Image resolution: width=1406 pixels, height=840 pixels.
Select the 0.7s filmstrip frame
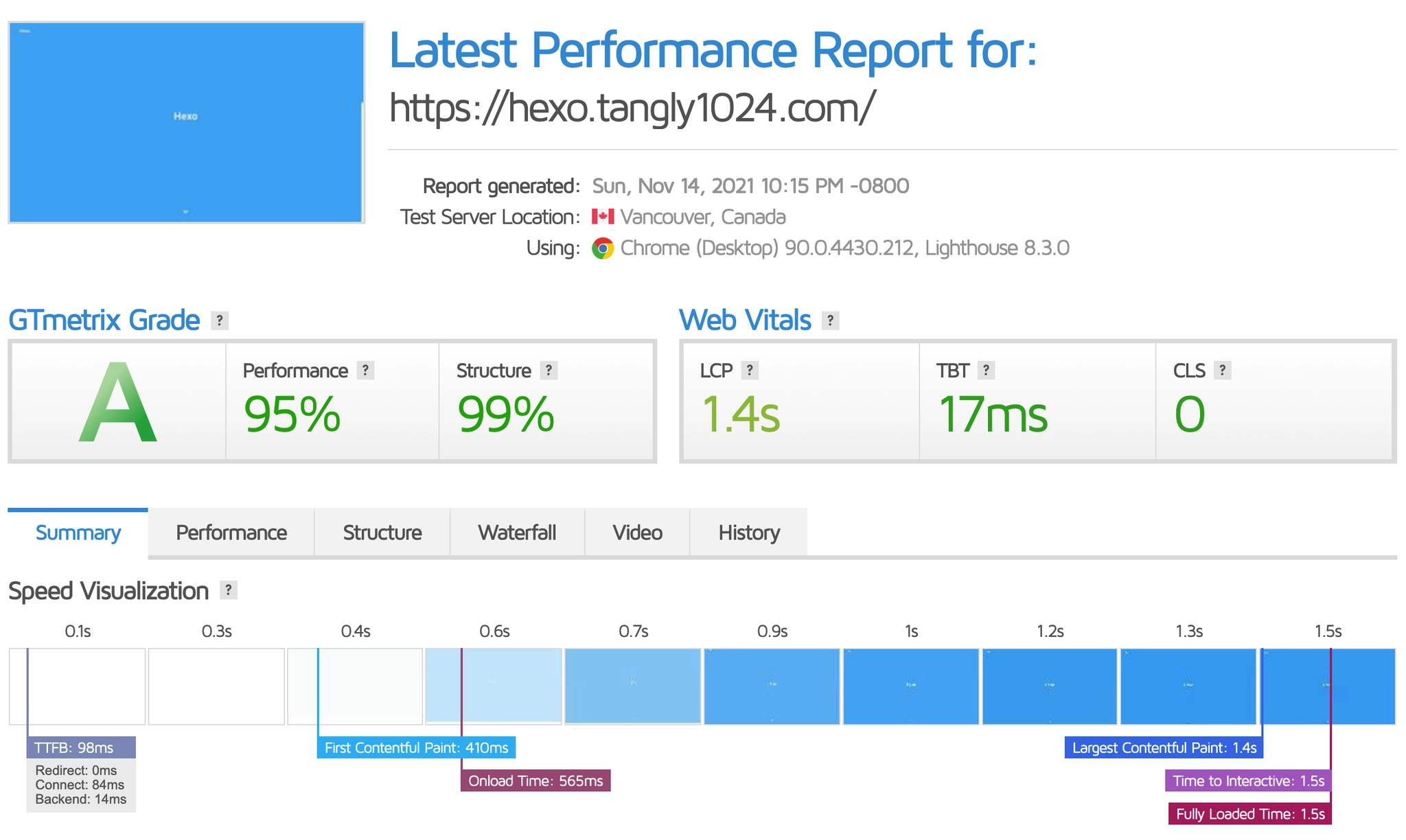pyautogui.click(x=633, y=686)
